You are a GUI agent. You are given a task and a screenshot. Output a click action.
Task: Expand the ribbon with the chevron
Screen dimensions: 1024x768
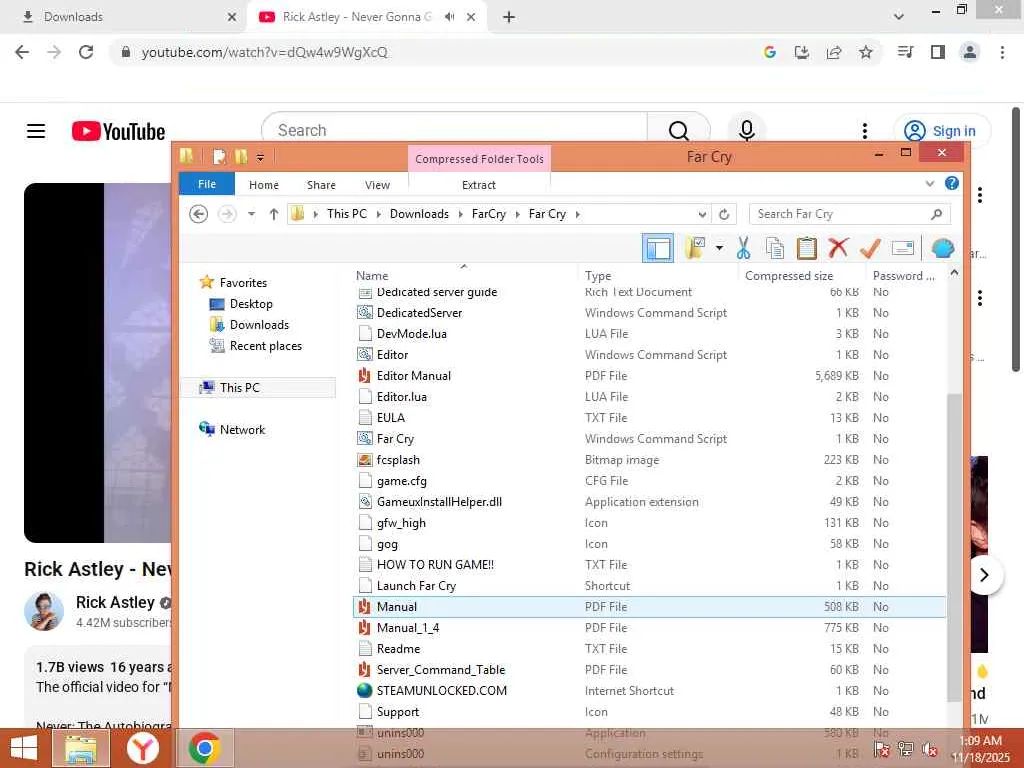930,184
